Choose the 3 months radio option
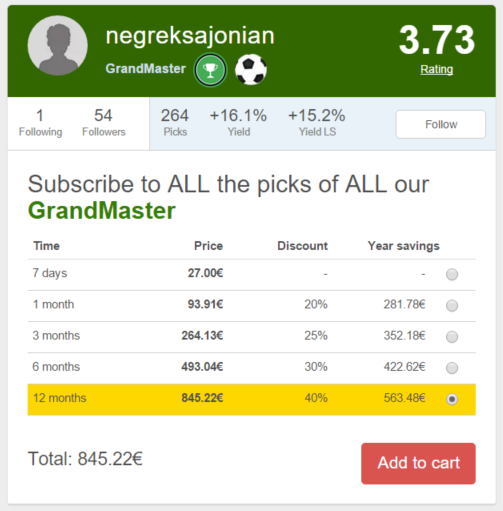The height and width of the screenshot is (511, 503). [x=452, y=337]
